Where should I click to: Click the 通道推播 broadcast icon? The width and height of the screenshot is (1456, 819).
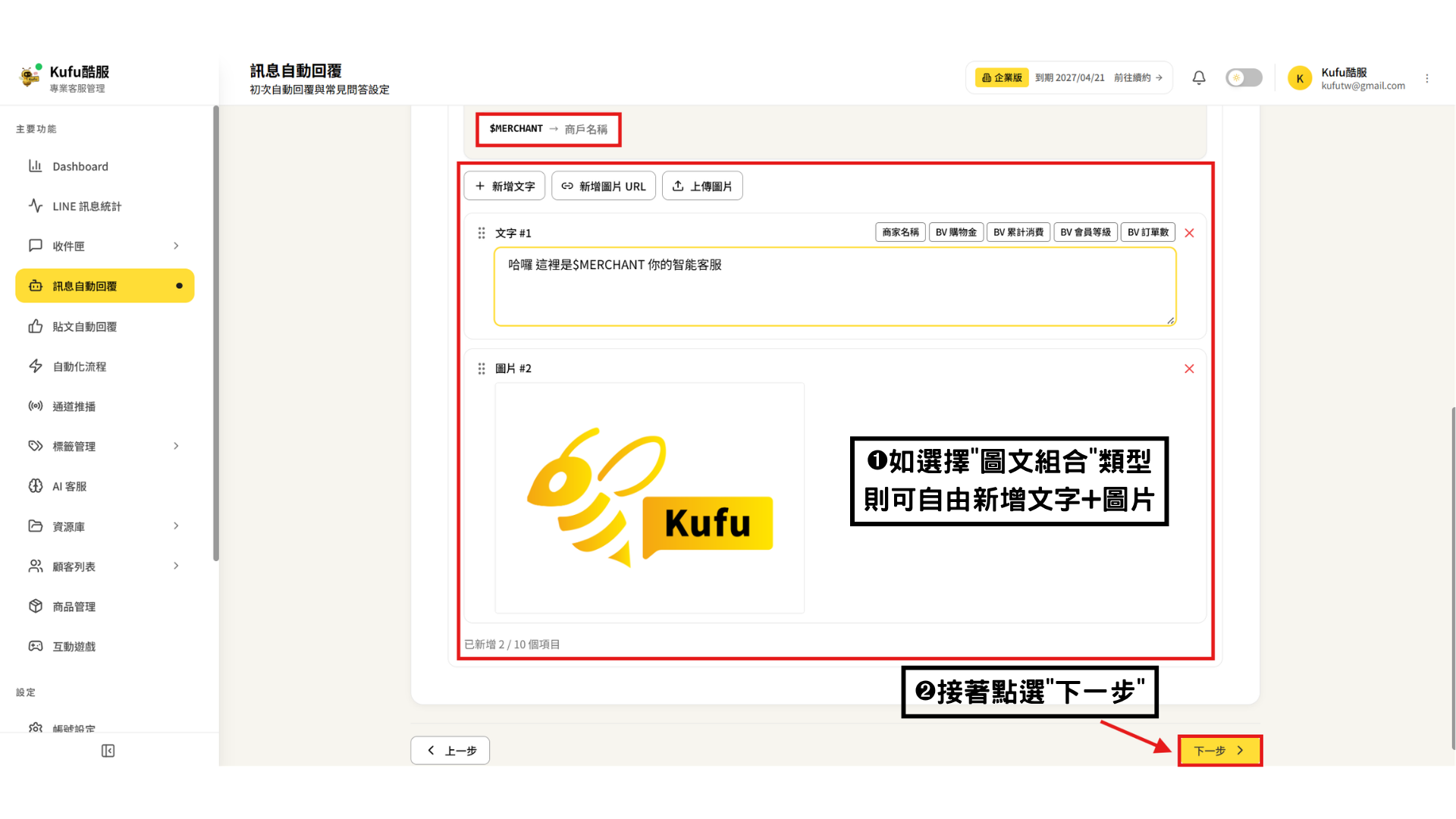(36, 406)
